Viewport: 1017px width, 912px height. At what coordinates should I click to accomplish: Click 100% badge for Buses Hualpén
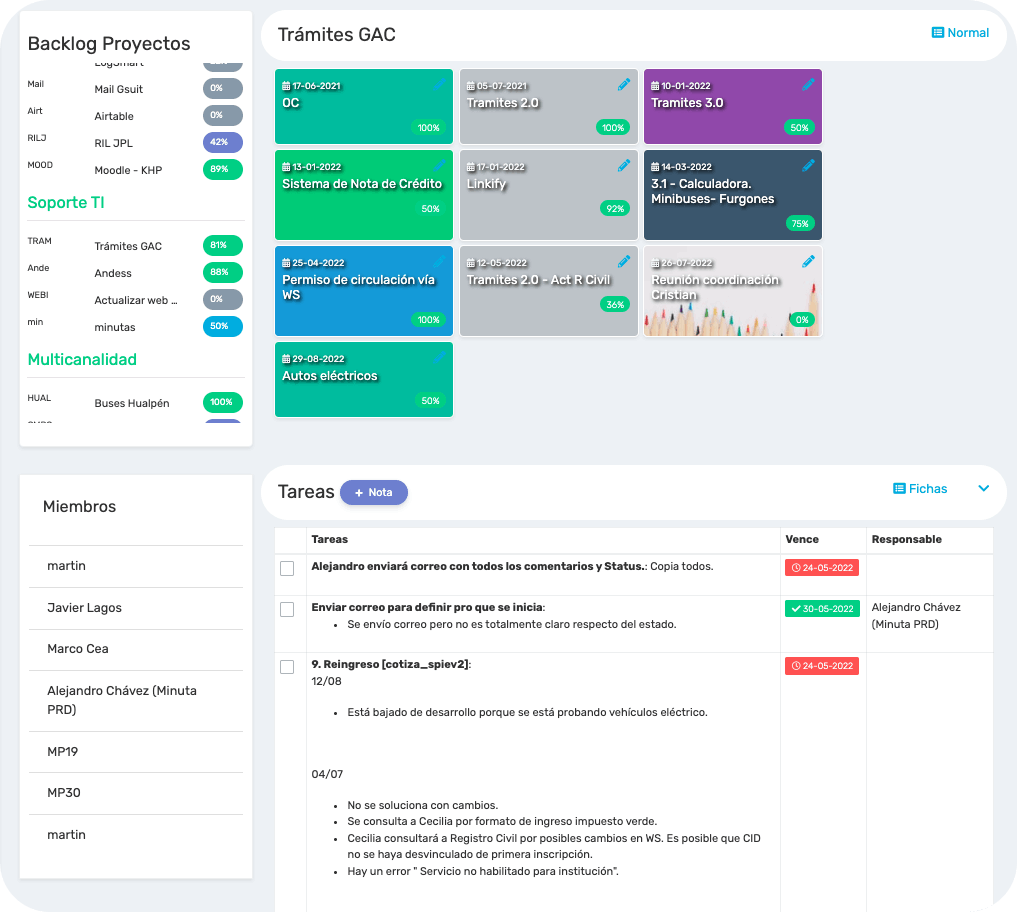click(x=222, y=402)
